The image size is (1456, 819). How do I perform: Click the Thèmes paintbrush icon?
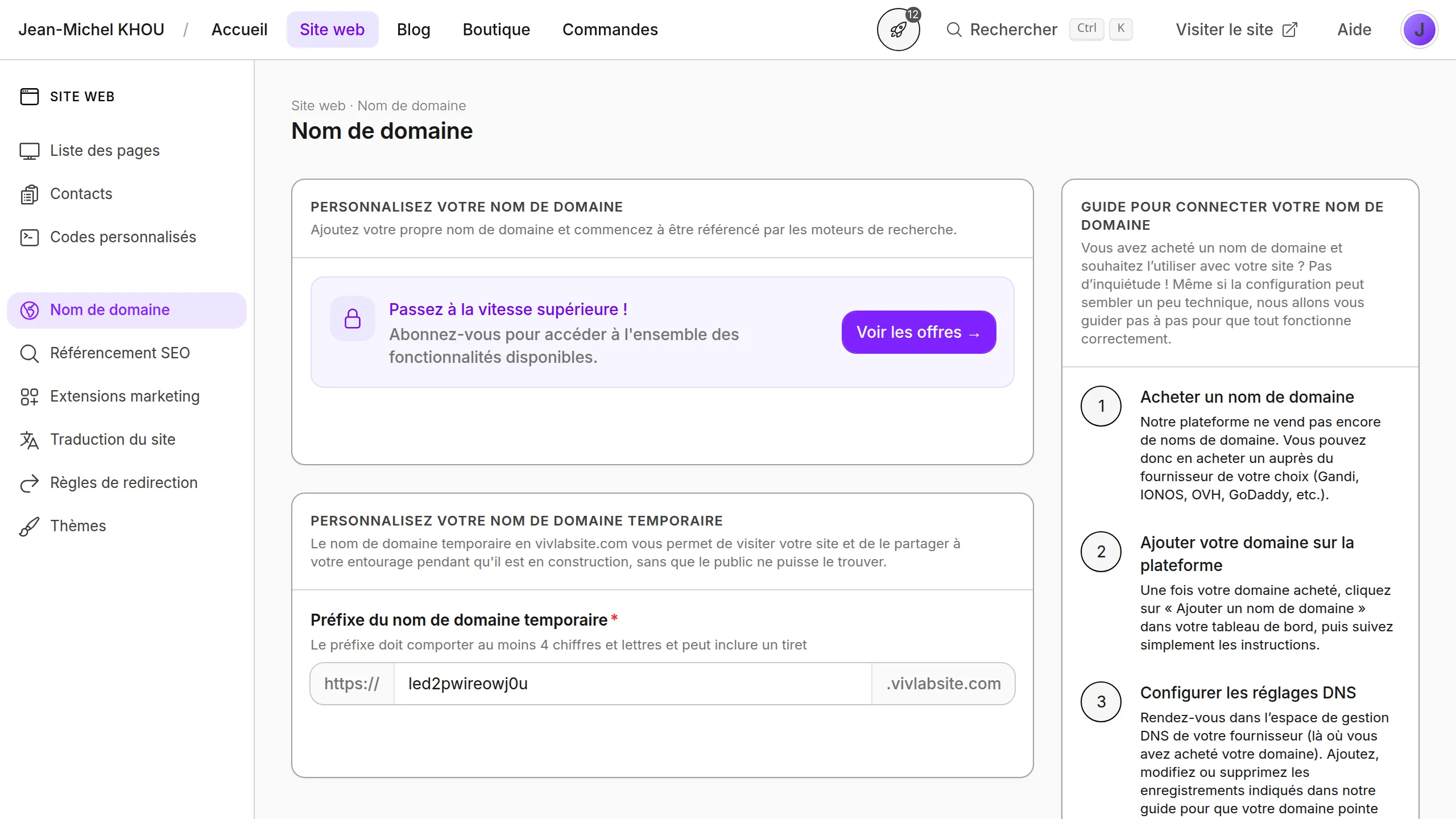pyautogui.click(x=30, y=526)
